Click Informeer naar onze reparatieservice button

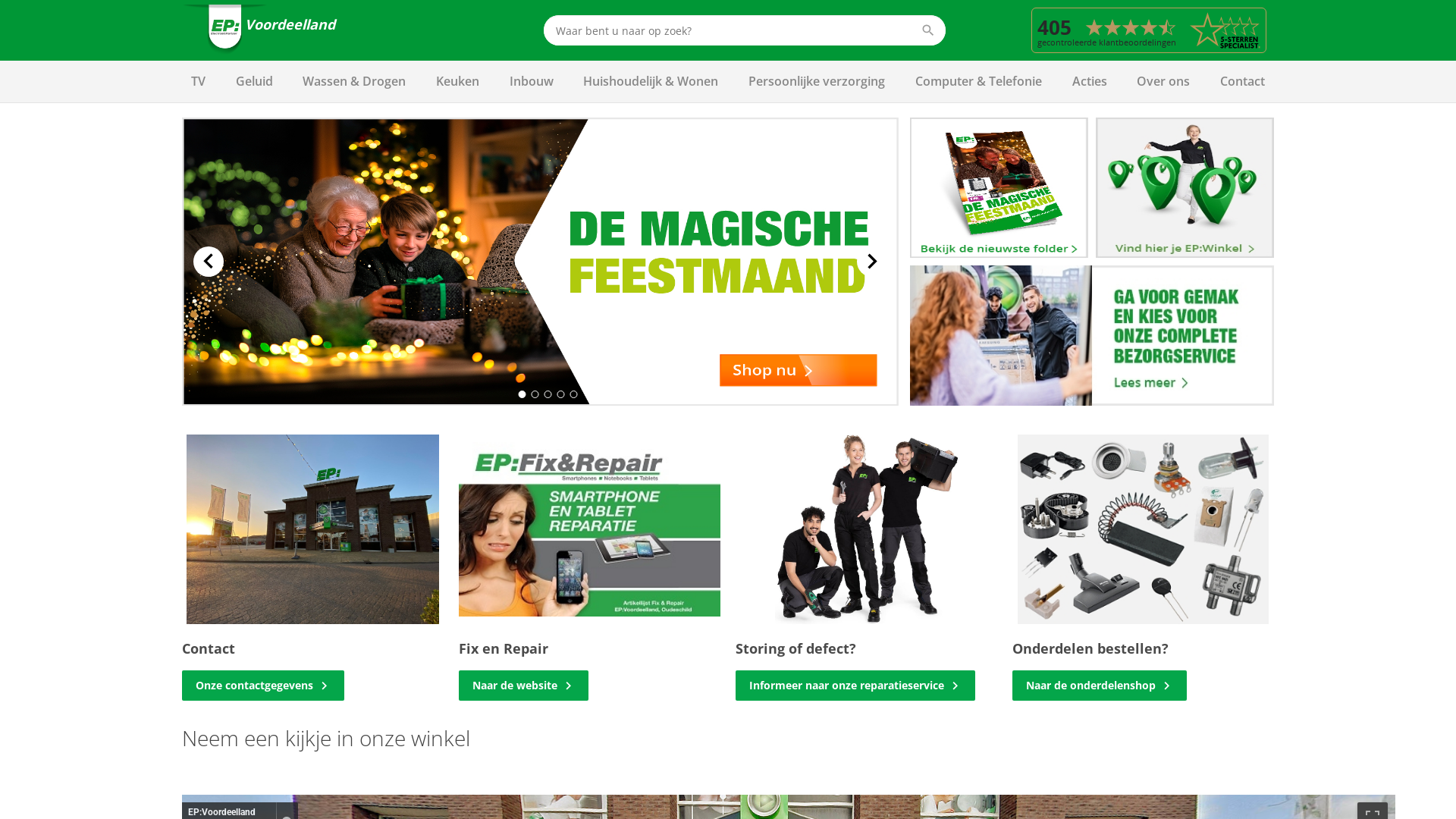click(855, 686)
